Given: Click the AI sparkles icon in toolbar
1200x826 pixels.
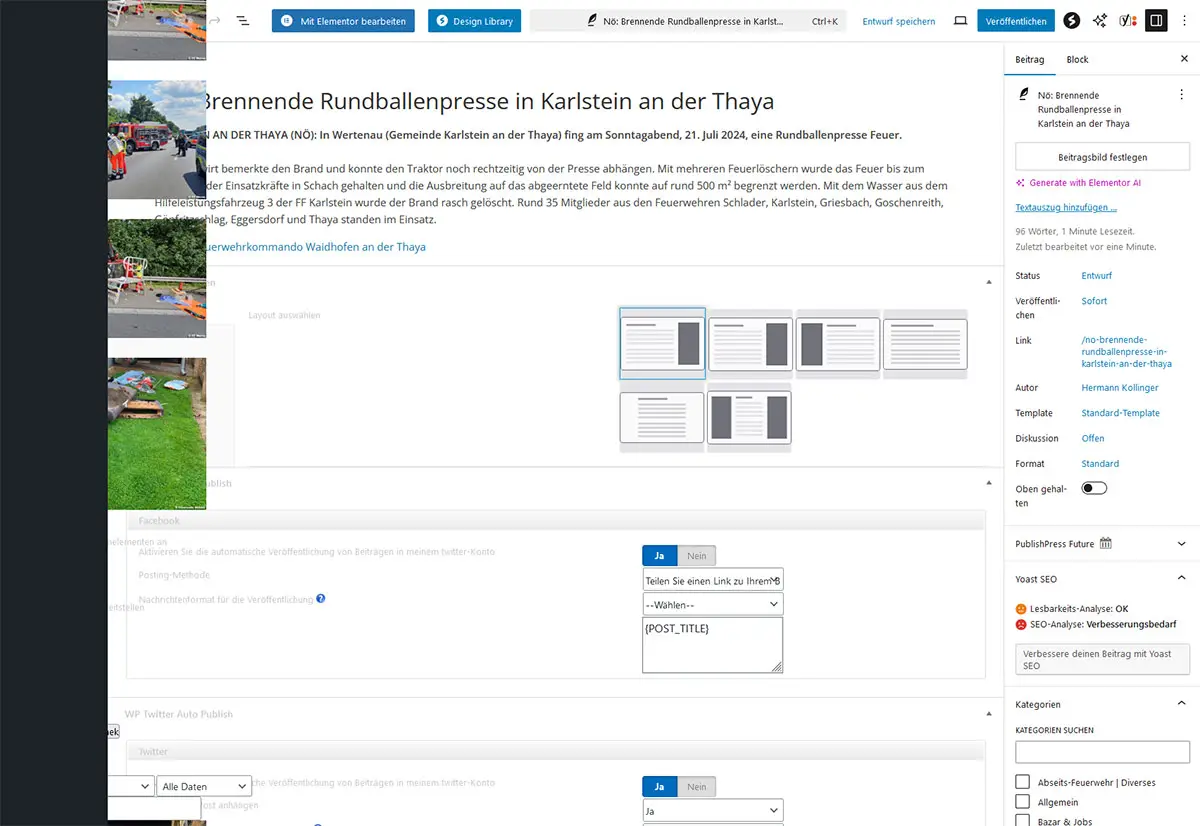Looking at the screenshot, I should (x=1100, y=21).
